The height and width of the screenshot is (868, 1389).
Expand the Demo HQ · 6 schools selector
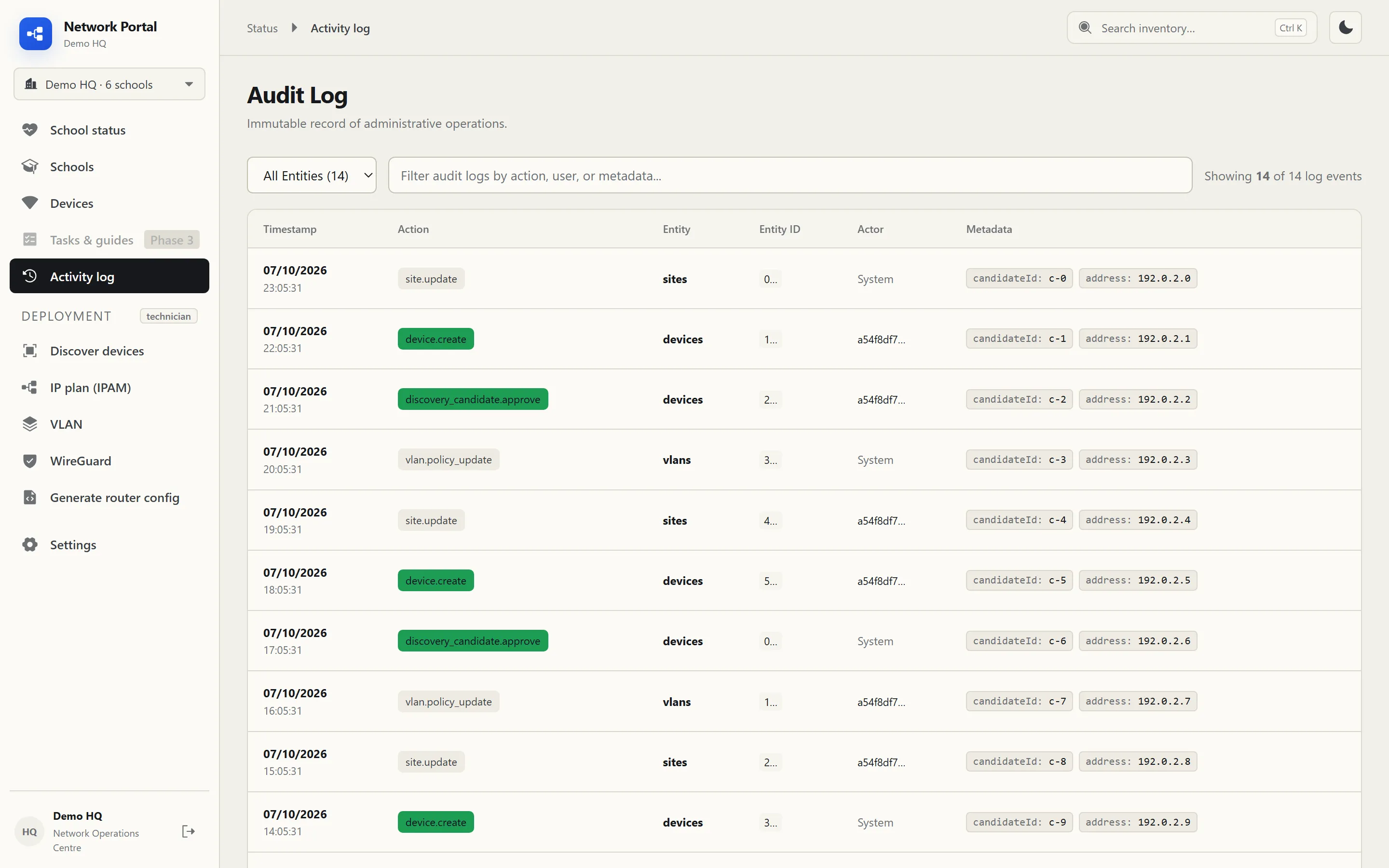pyautogui.click(x=109, y=84)
